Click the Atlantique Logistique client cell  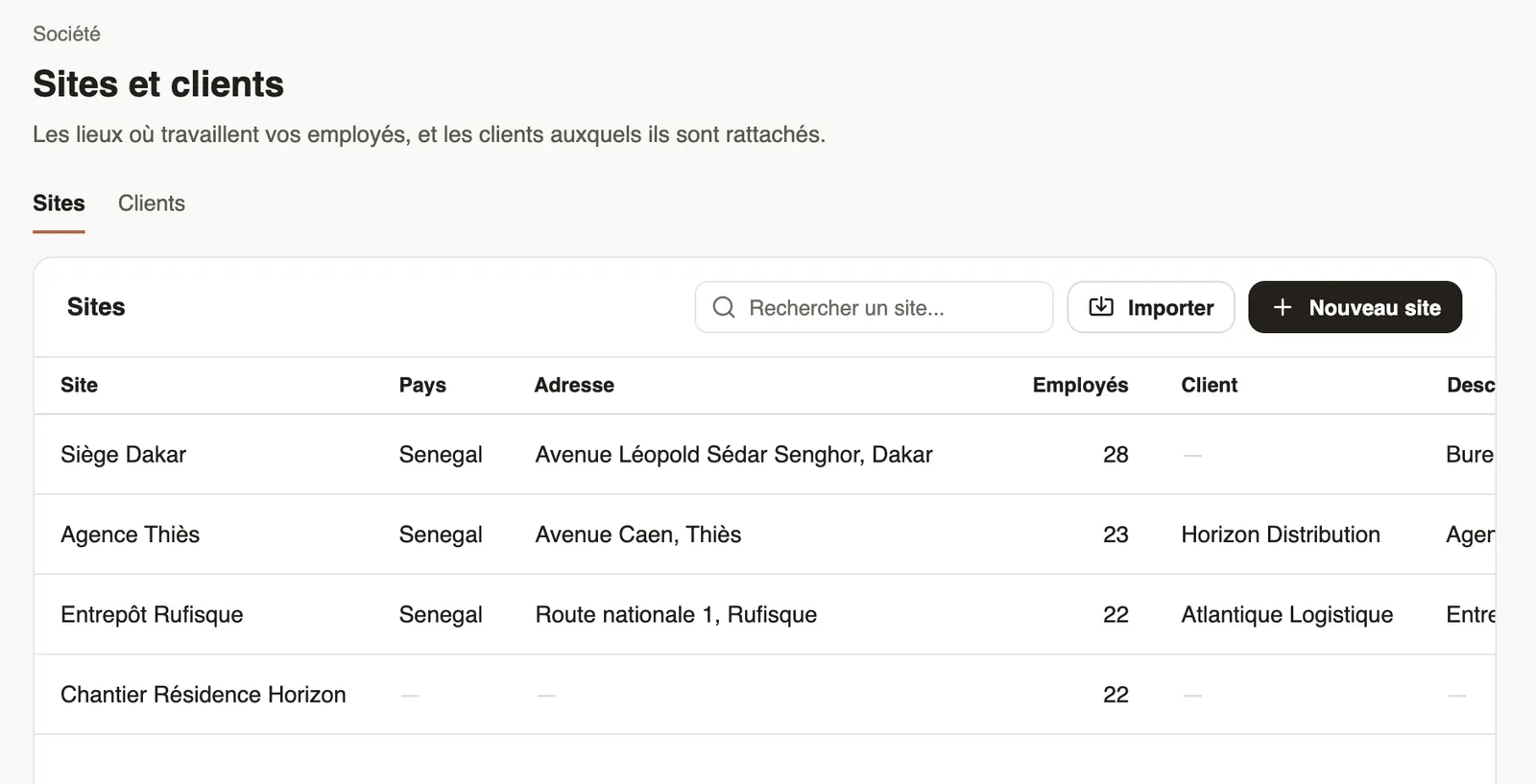(1286, 614)
